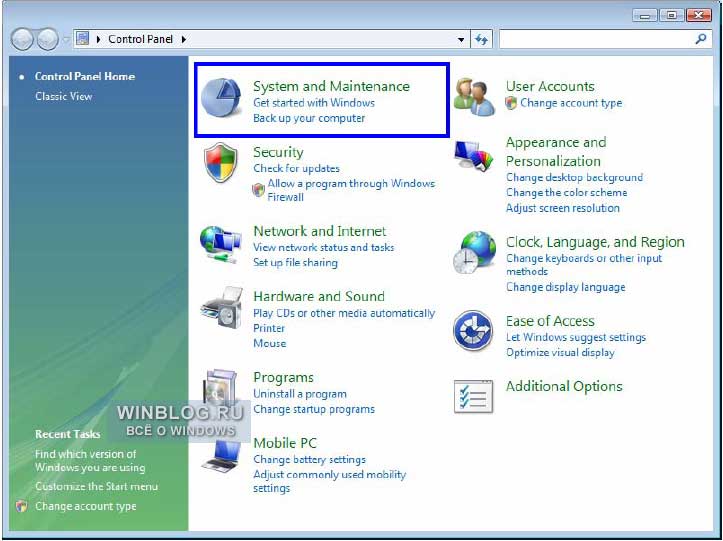Click the Programs box icon
723x541 pixels.
[220, 388]
